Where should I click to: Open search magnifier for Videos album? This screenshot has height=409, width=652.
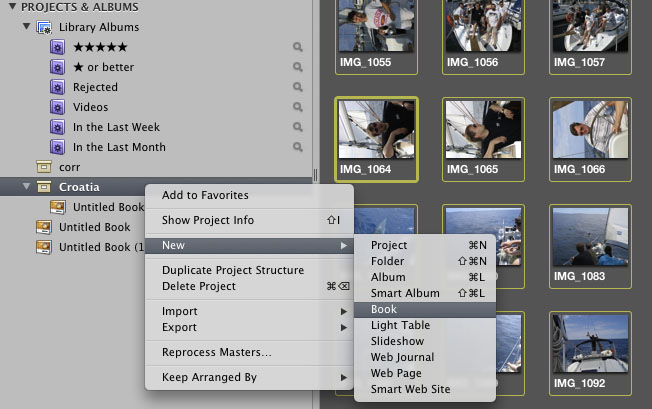[x=298, y=107]
